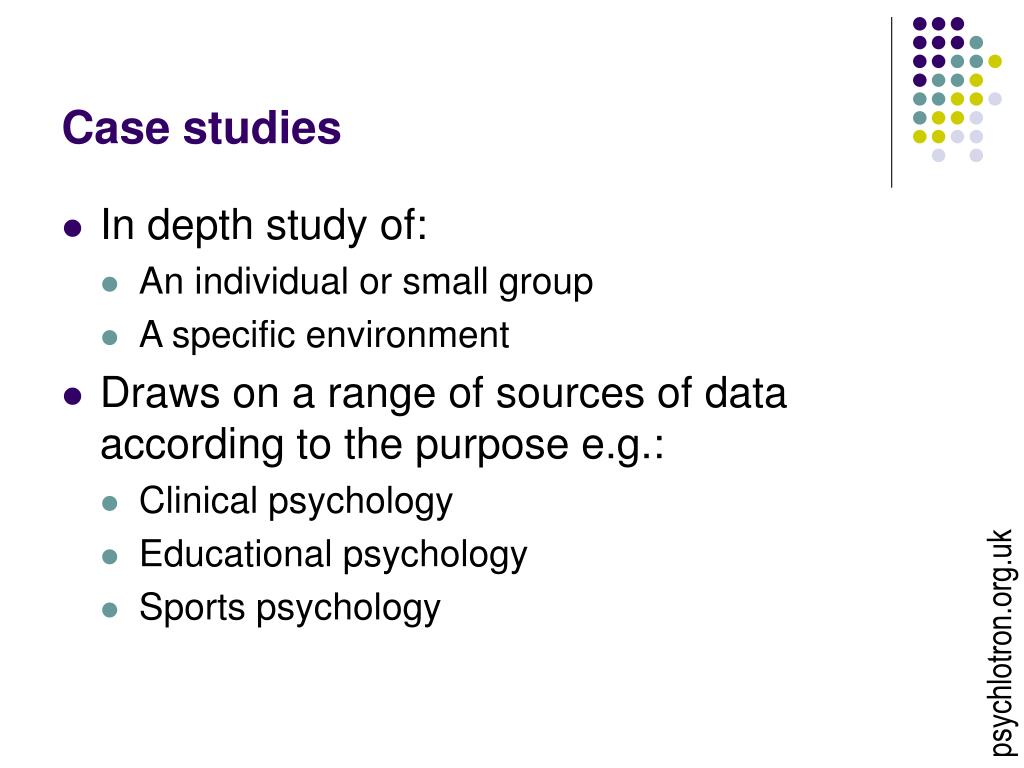1024x768 pixels.
Task: Click the teal bullet beside Sports psychology
Action: [110, 610]
